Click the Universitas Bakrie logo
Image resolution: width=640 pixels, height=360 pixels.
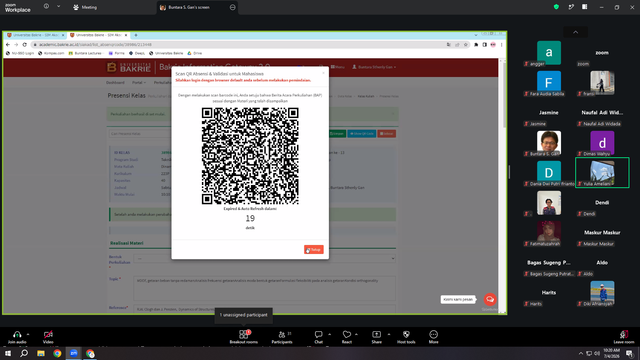pos(129,67)
